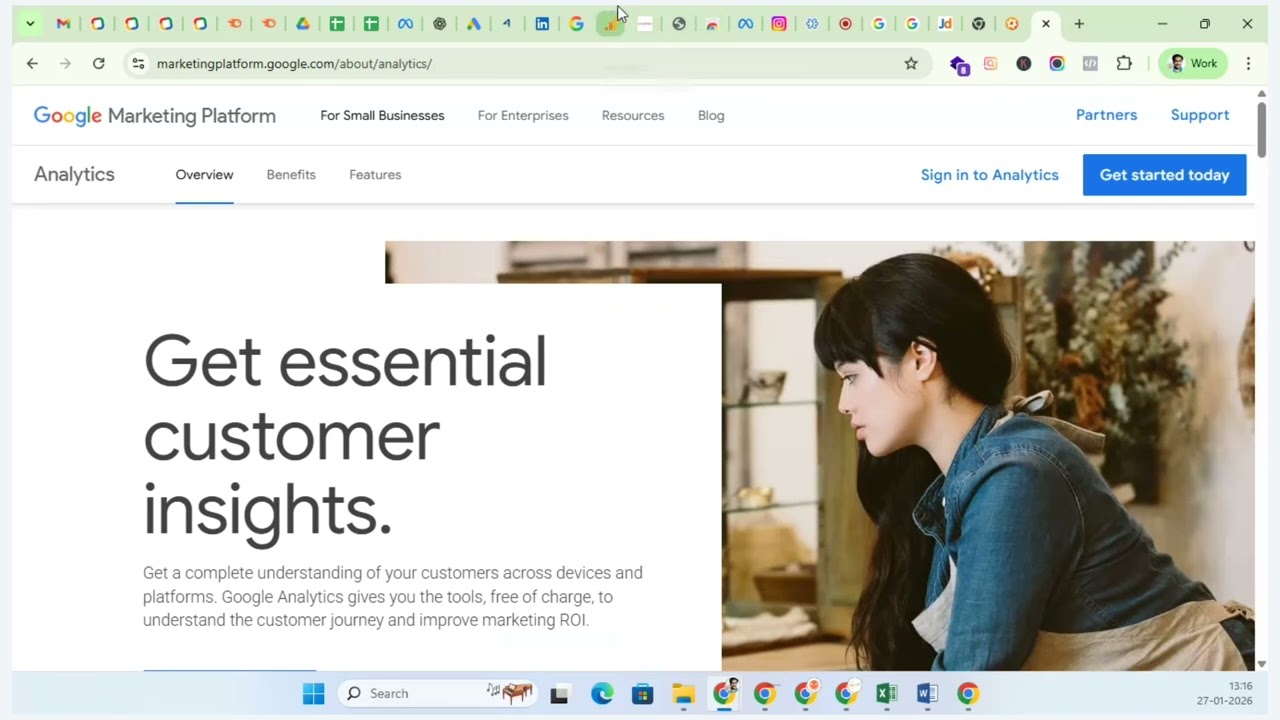This screenshot has width=1280, height=720.
Task: Click the Google Marketing Platform logo
Action: (155, 116)
